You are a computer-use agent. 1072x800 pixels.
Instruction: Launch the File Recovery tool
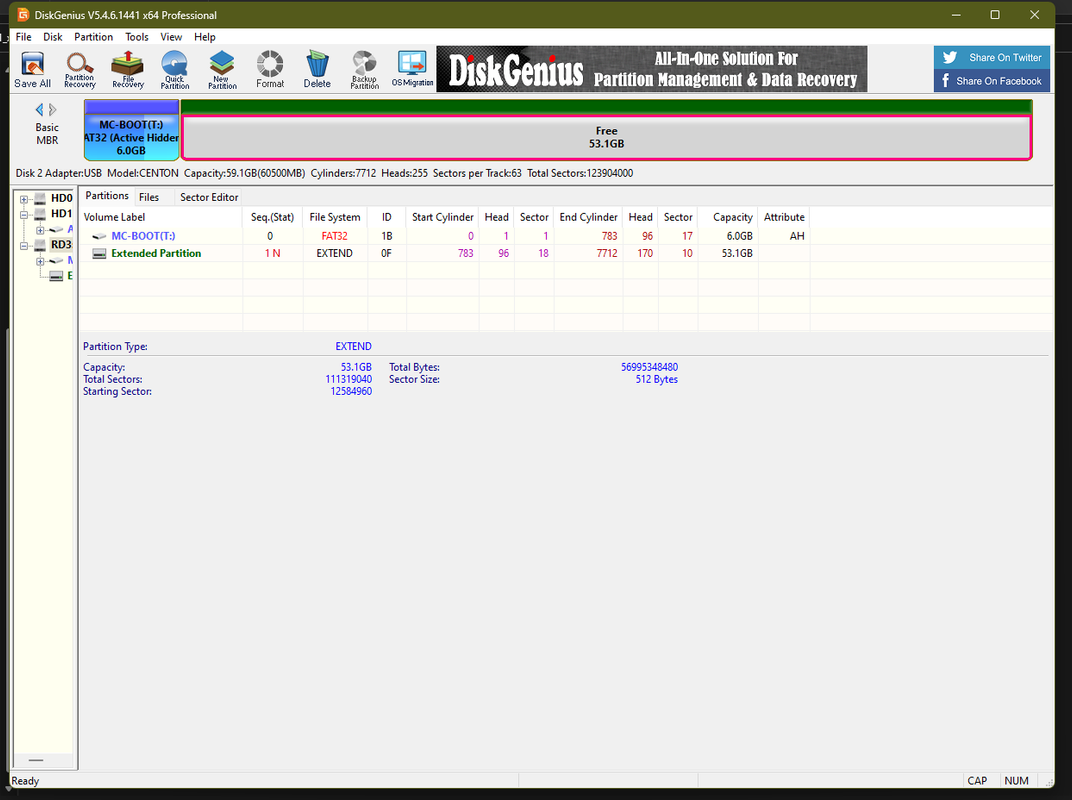(128, 70)
